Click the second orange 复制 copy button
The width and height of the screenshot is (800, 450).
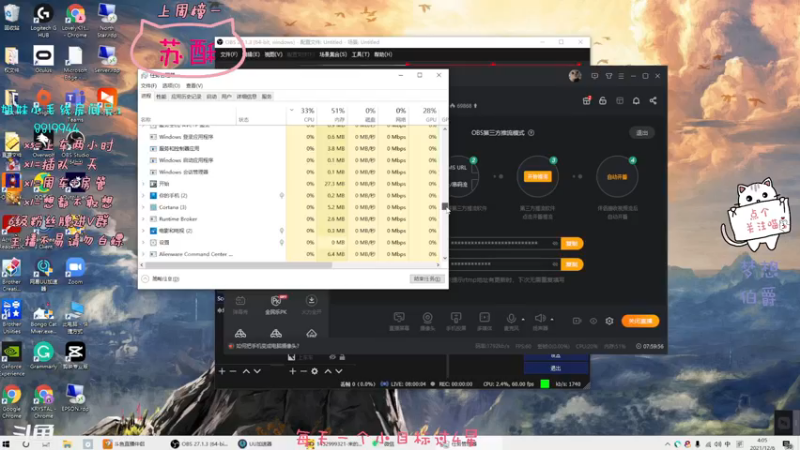pos(571,264)
